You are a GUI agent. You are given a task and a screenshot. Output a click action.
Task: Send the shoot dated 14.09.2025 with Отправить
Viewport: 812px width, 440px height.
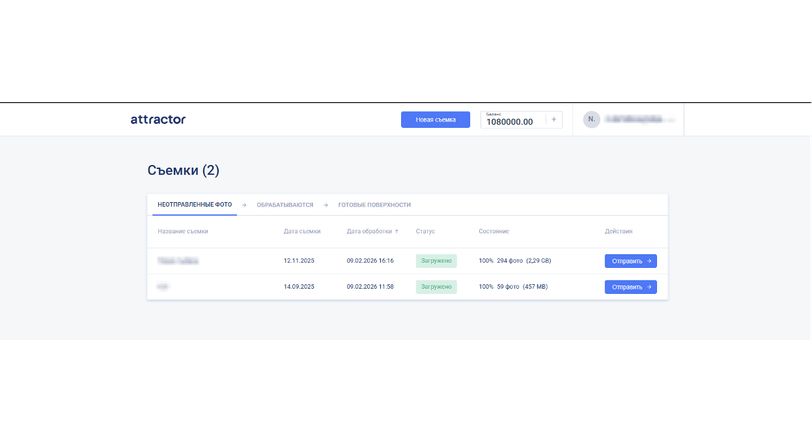(x=630, y=287)
